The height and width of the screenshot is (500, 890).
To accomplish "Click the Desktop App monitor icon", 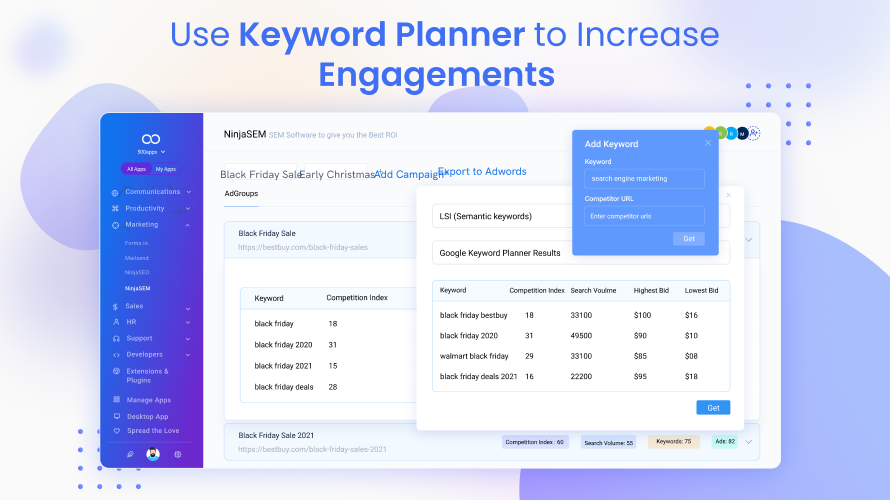I will click(x=116, y=416).
